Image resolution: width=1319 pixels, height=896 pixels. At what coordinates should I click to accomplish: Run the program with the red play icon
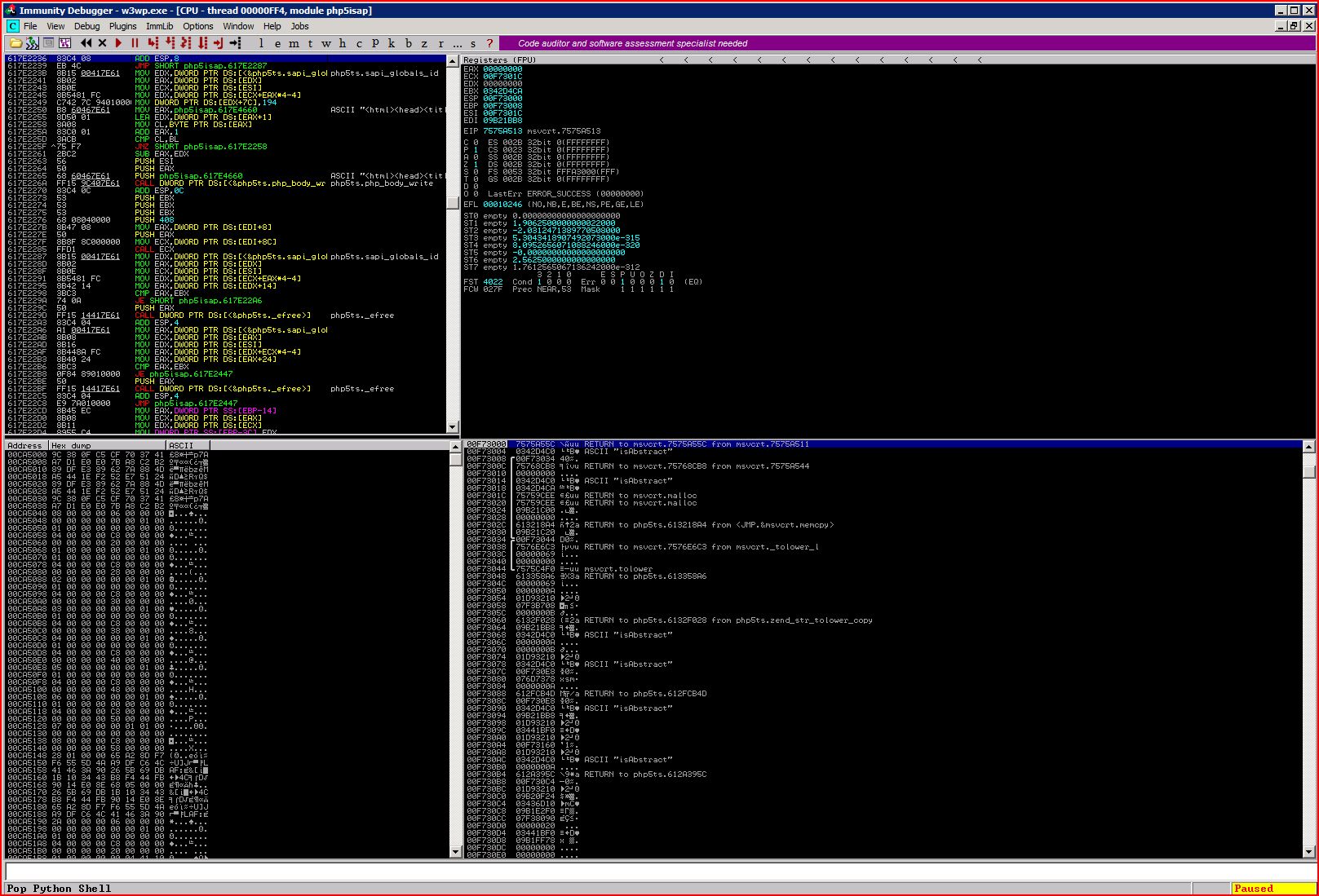click(x=118, y=43)
